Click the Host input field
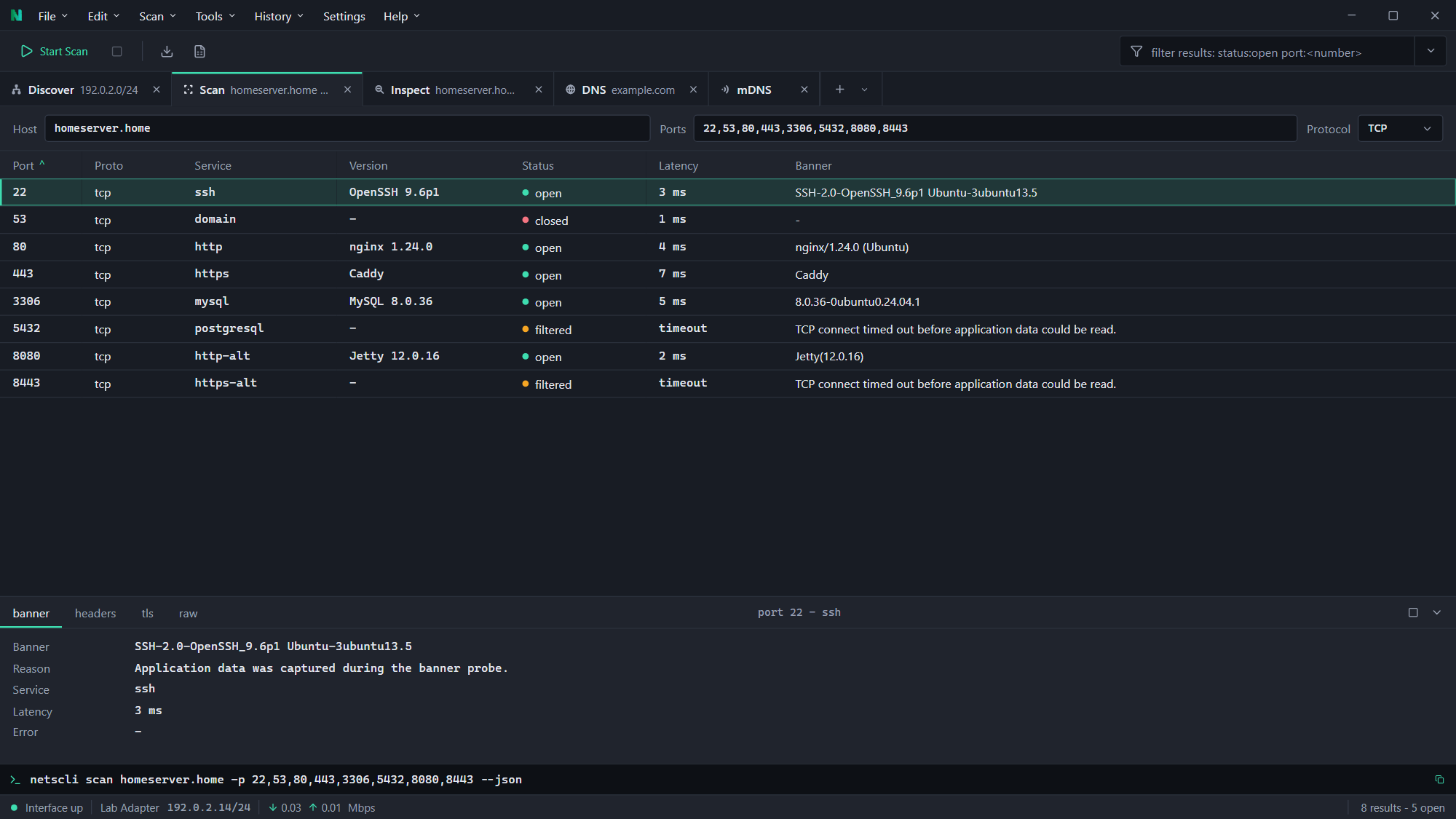Screen dimensions: 1456x819 pyautogui.click(x=347, y=128)
